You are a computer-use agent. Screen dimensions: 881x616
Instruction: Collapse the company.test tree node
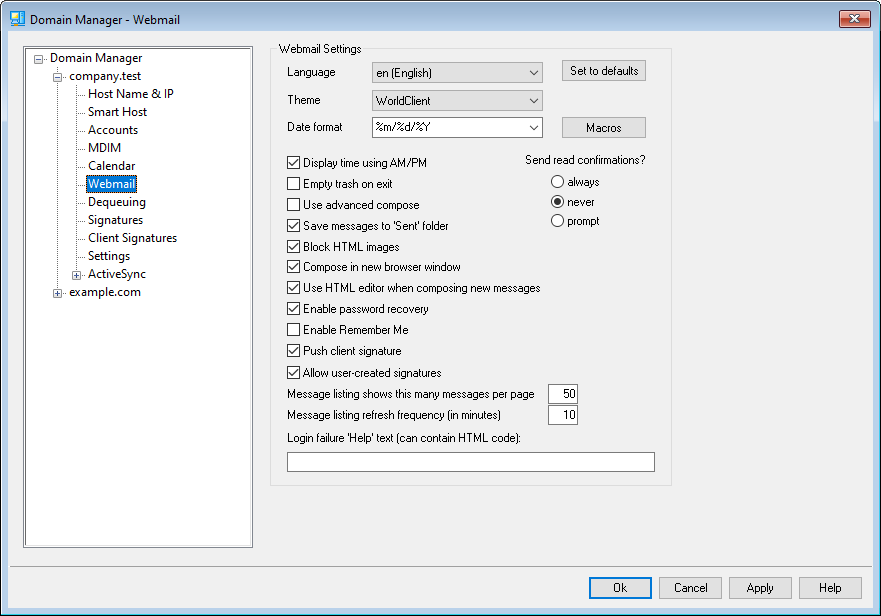click(x=58, y=76)
